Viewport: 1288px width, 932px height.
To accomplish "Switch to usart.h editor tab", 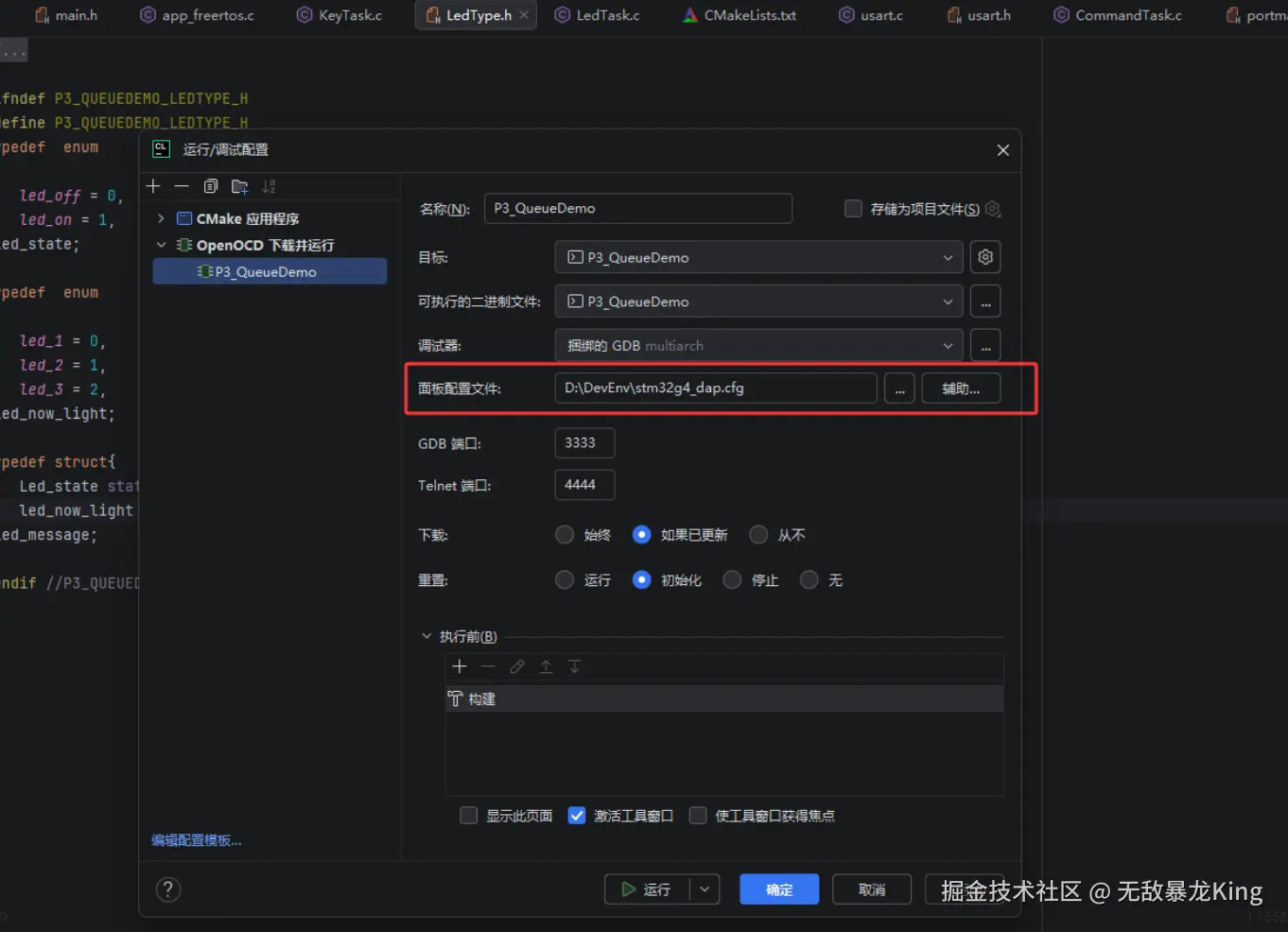I will [x=979, y=15].
